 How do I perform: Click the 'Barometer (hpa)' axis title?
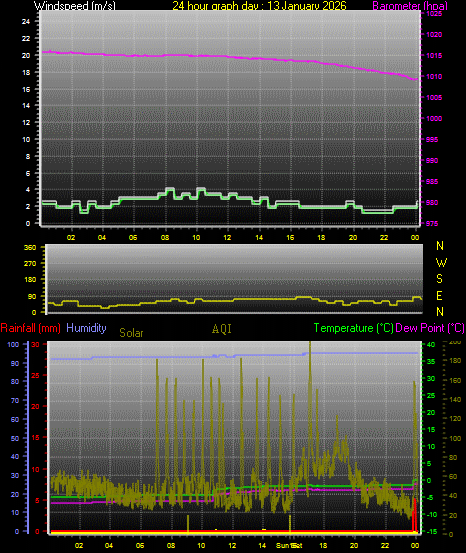410,6
